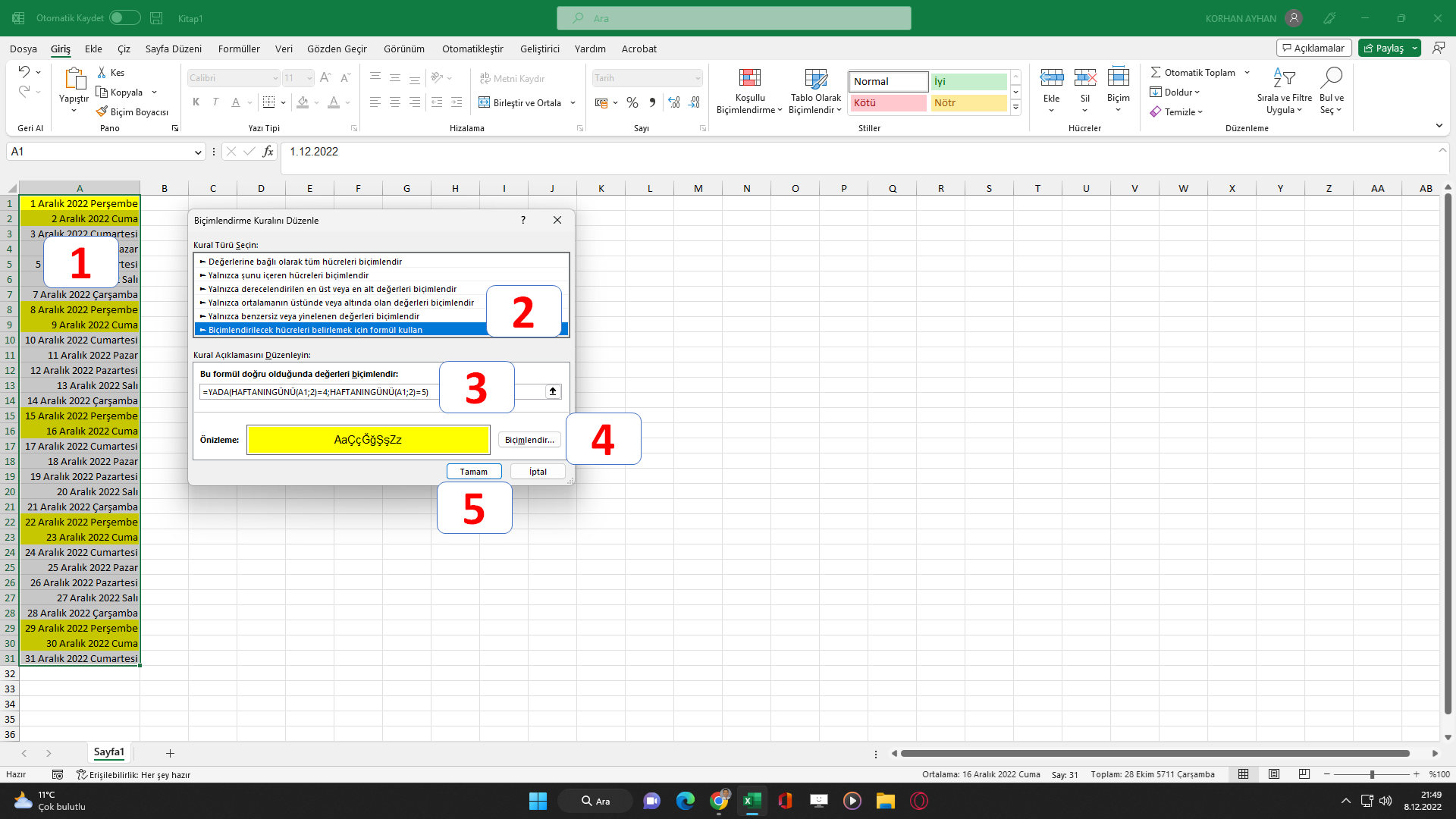Click the insert function fx icon
The height and width of the screenshot is (819, 1456).
coord(268,152)
